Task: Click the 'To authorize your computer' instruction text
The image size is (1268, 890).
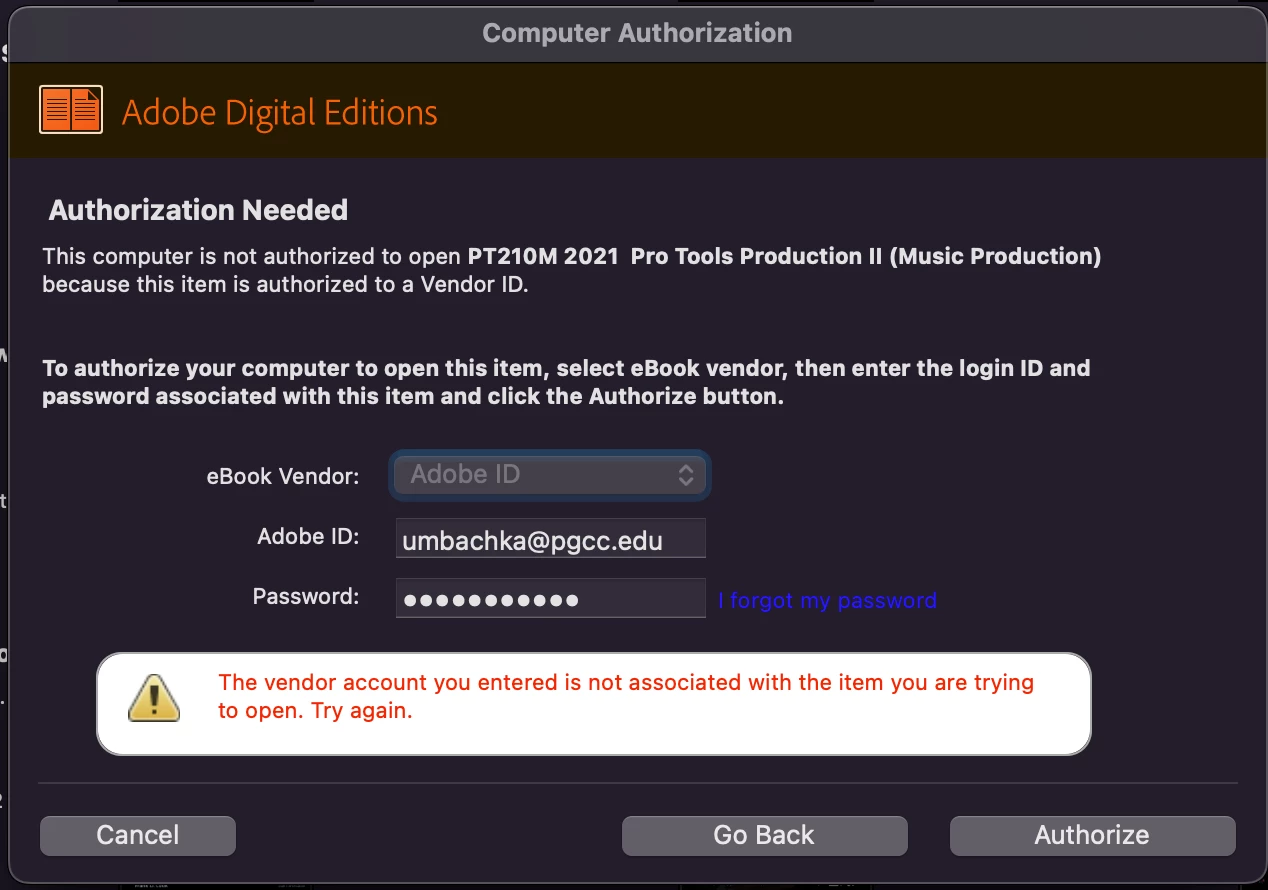Action: pyautogui.click(x=566, y=382)
